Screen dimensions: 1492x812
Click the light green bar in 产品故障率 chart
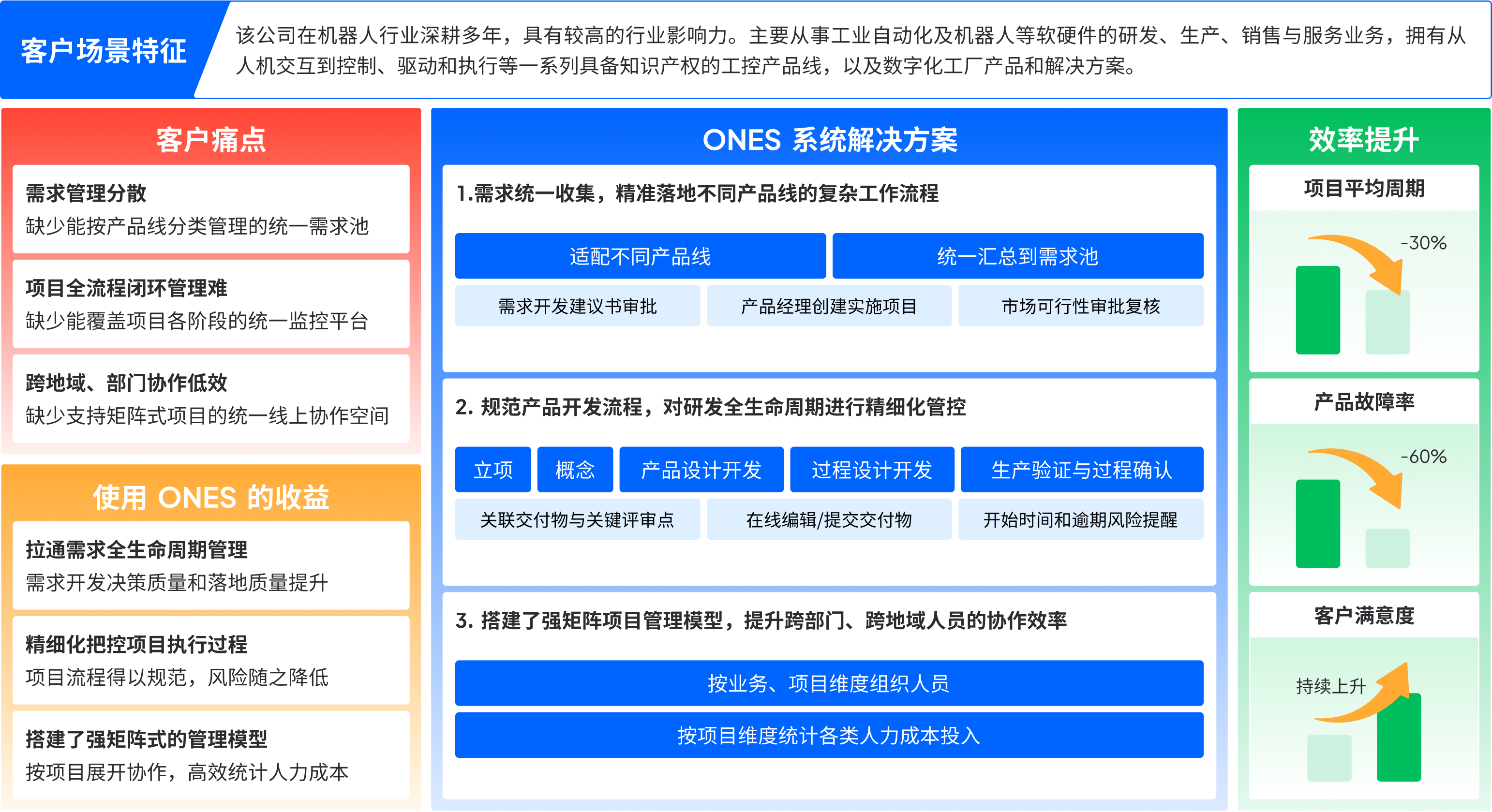(x=1387, y=548)
